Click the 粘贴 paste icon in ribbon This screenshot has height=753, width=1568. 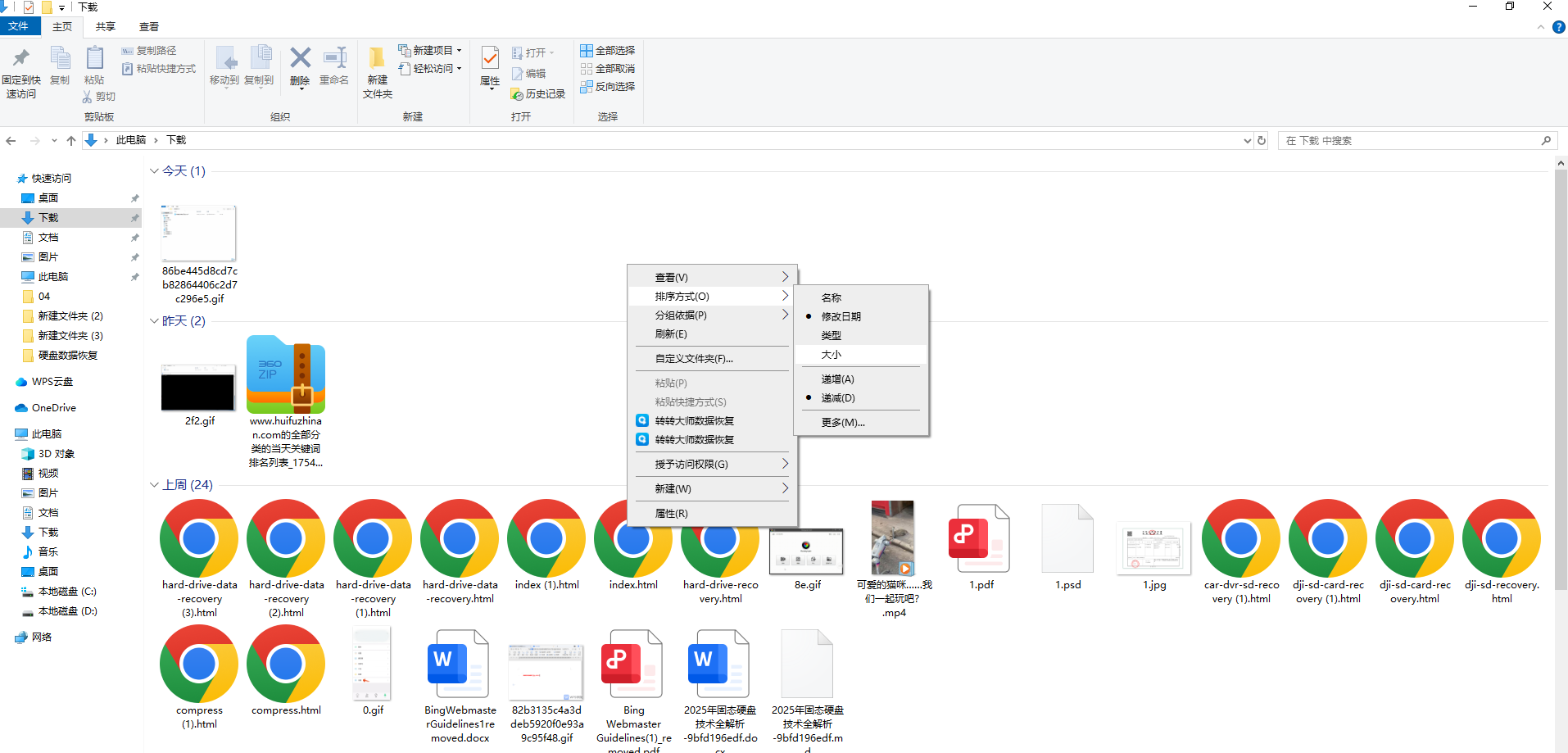[x=94, y=58]
